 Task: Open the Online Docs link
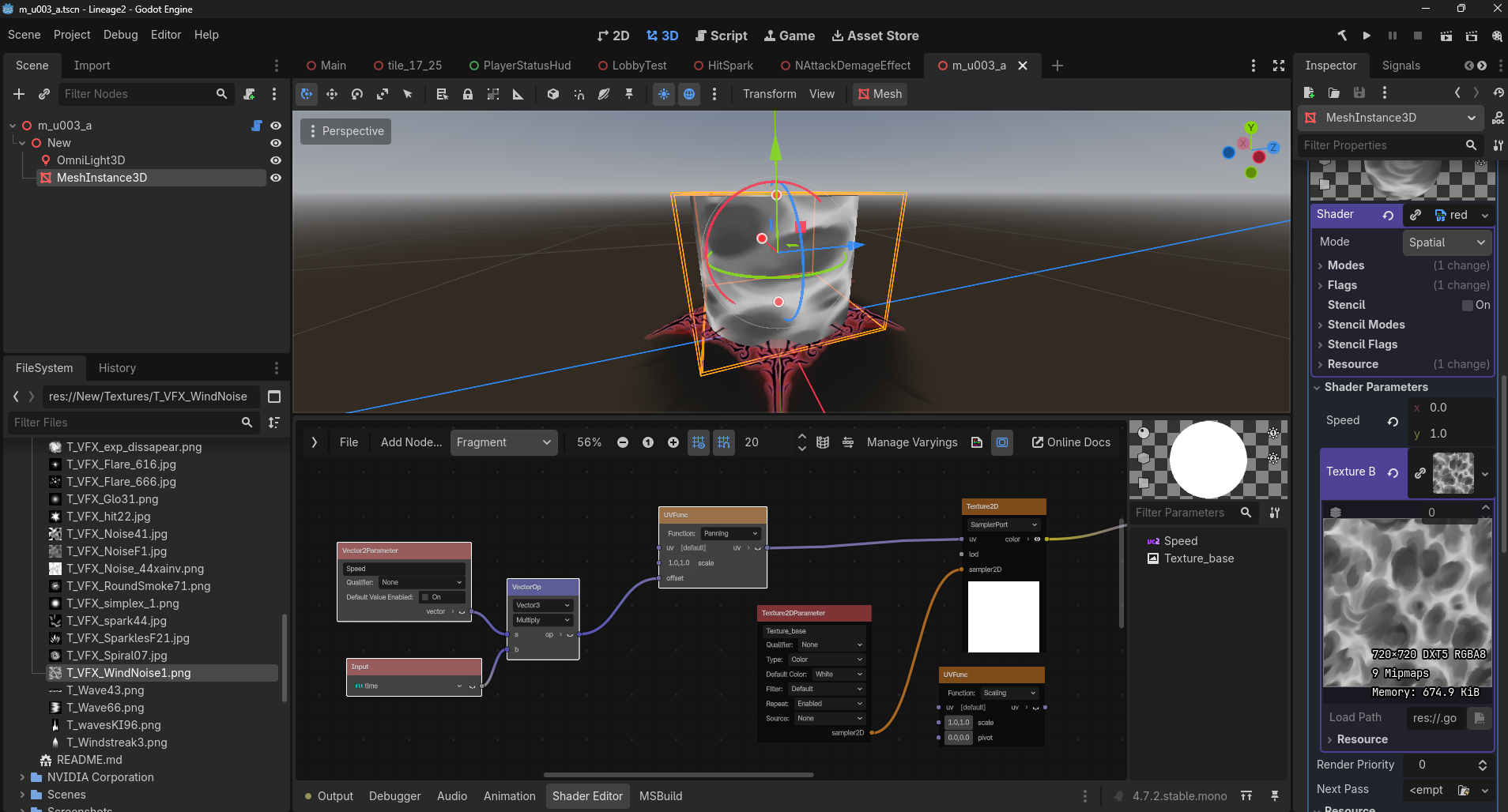1071,442
